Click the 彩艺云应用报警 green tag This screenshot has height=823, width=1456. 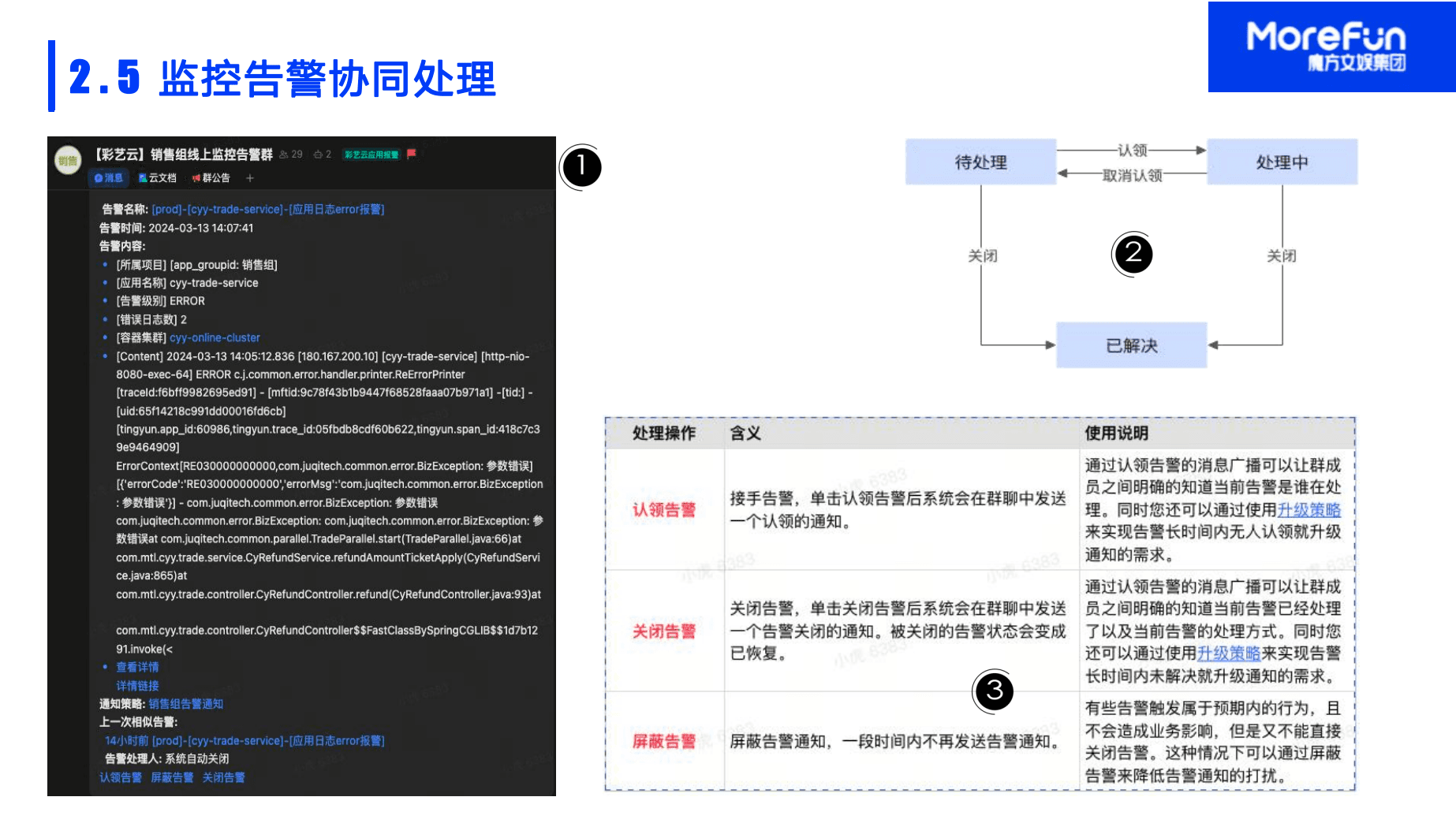[x=371, y=155]
